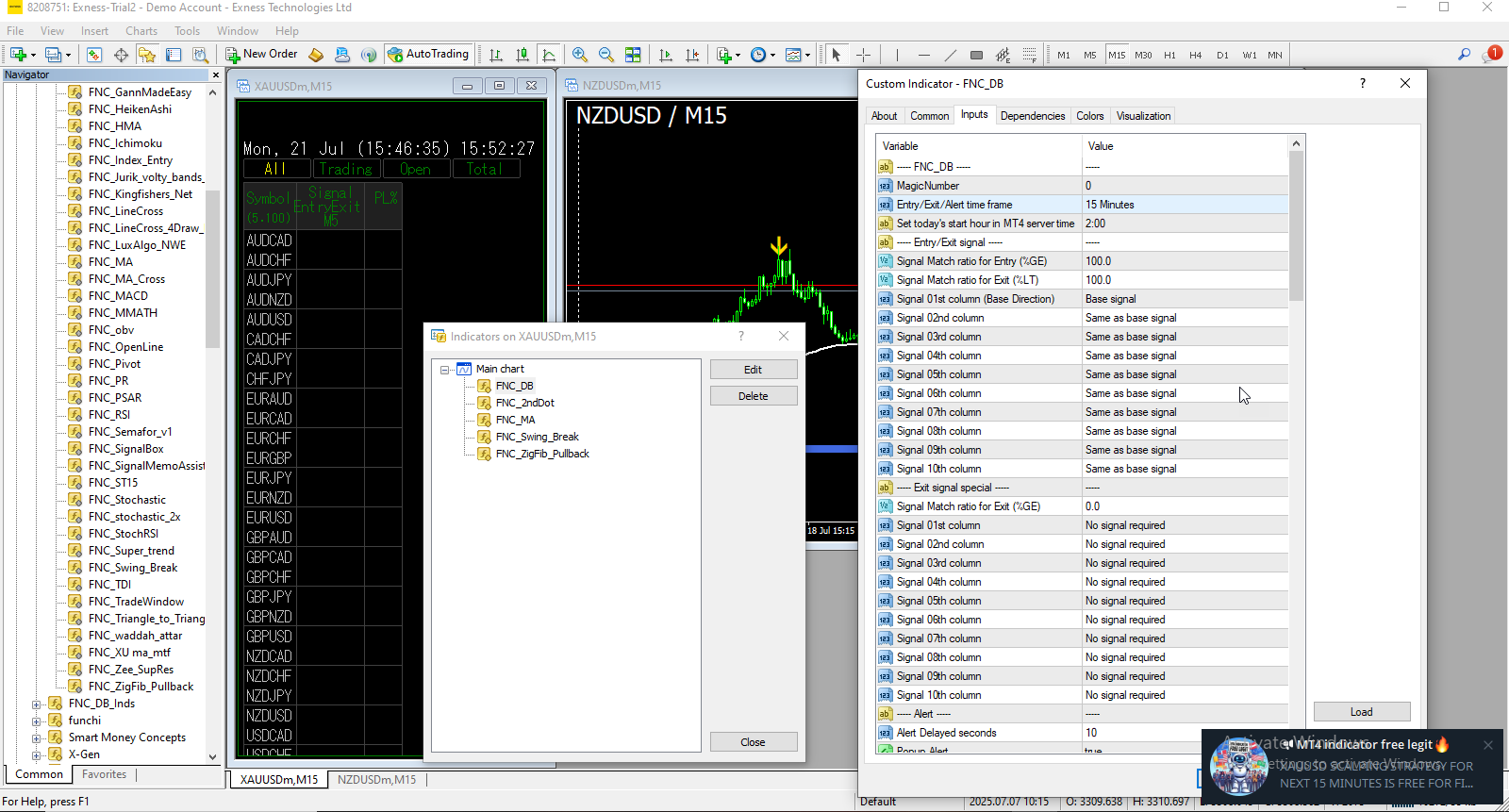Switch chart to H1 timeframe
Viewport: 1509px width, 812px height.
tap(1169, 56)
